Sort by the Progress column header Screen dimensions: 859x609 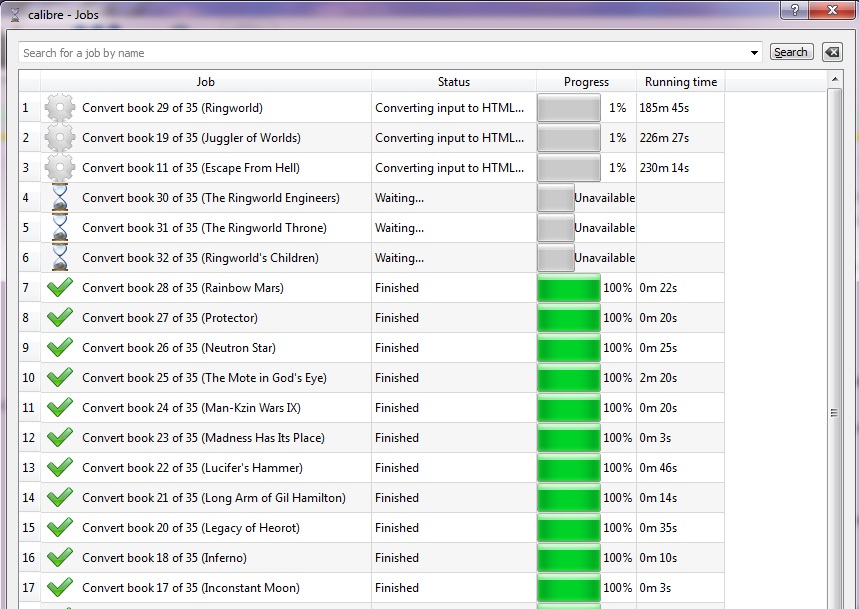(x=586, y=82)
